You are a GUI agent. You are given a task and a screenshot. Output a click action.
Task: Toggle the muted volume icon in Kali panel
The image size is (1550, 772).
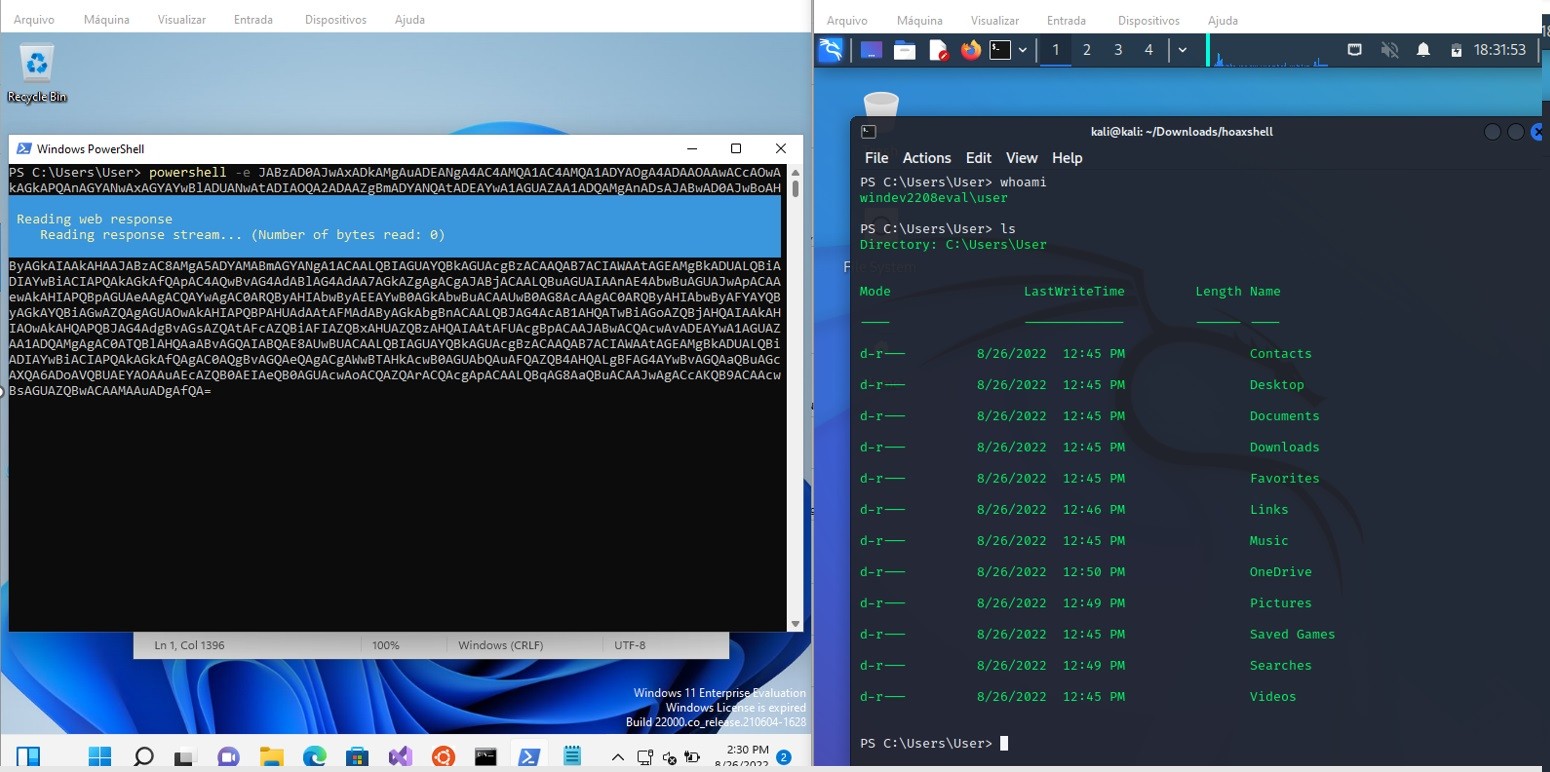click(x=1389, y=50)
